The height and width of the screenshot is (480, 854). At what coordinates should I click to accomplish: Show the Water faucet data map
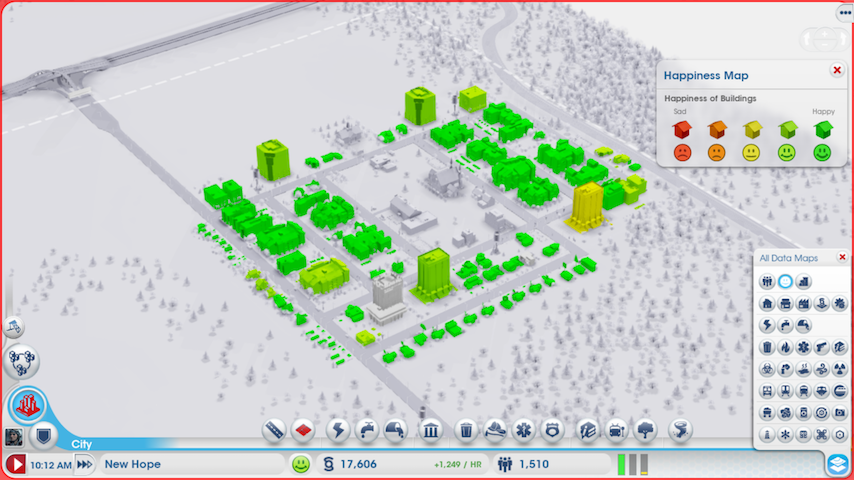coord(785,325)
